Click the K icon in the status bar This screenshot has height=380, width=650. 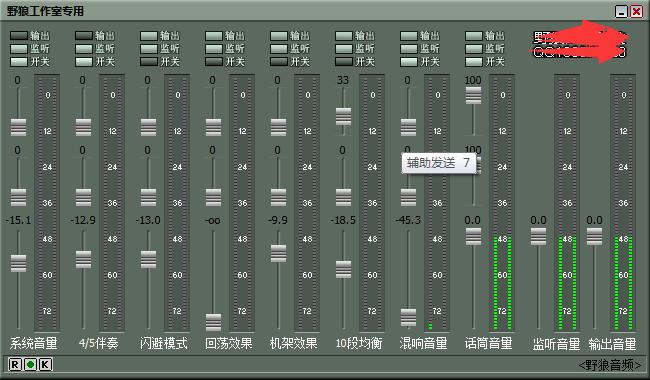45,365
